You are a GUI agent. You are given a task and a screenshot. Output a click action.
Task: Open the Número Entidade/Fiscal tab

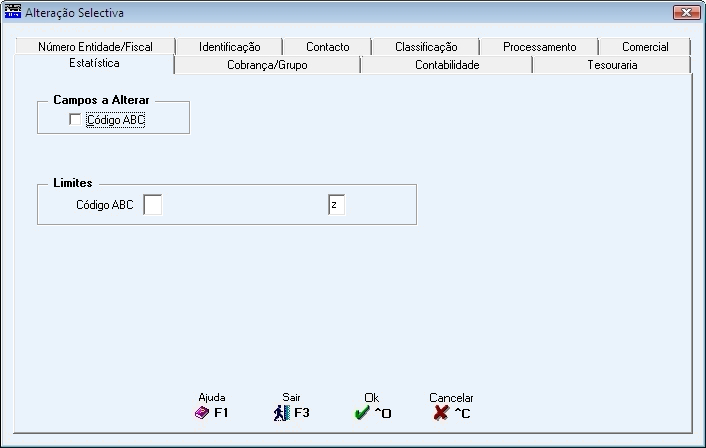(95, 47)
